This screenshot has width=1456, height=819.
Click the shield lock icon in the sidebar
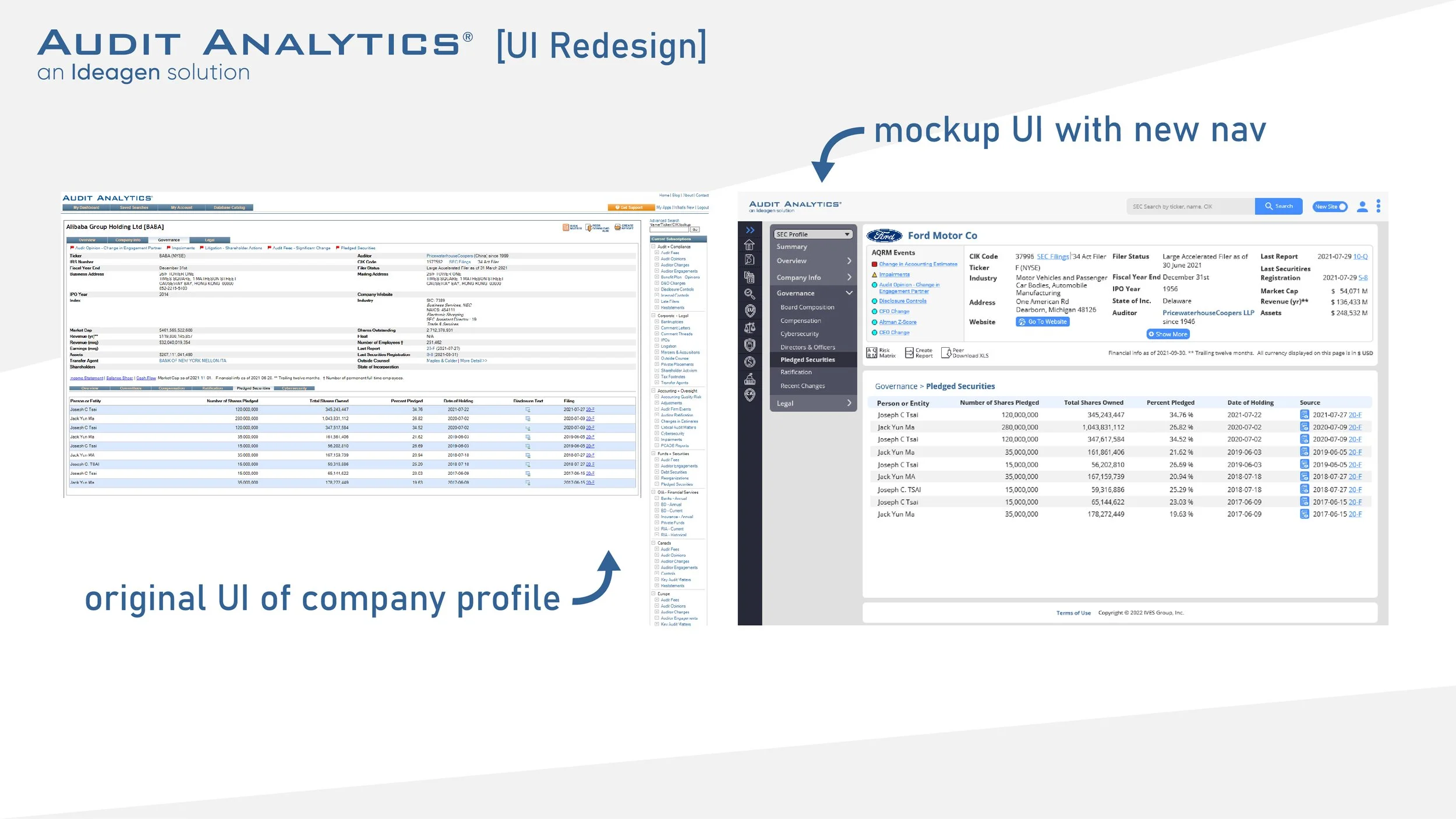pyautogui.click(x=750, y=345)
